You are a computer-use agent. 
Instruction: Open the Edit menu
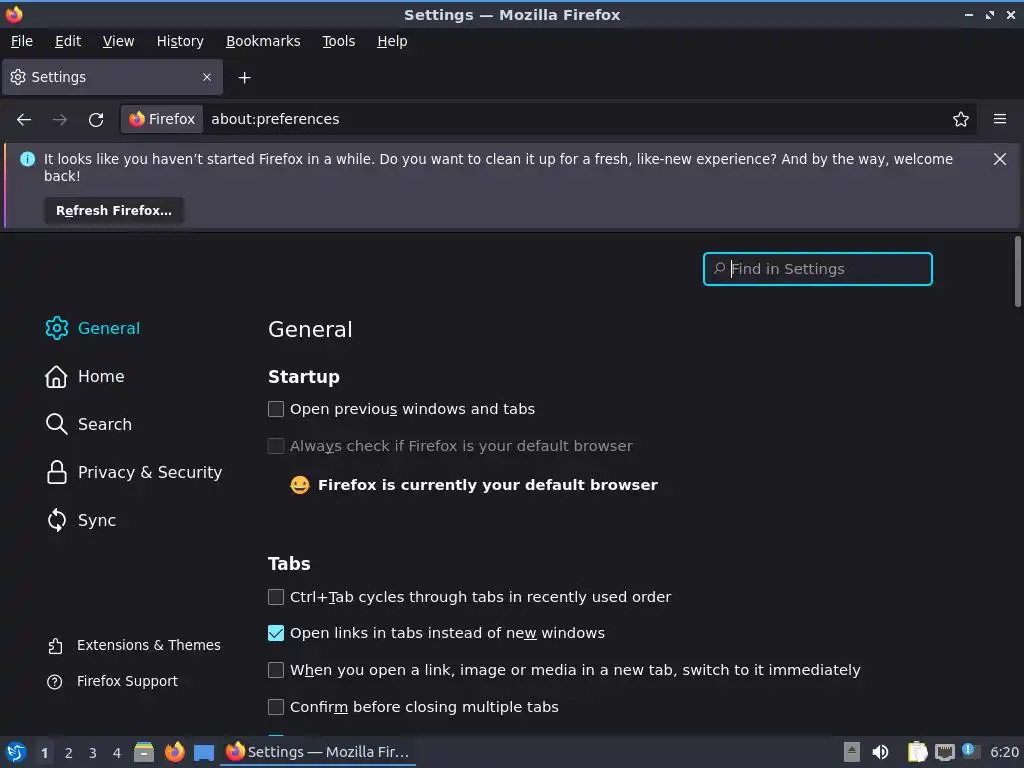pos(68,41)
